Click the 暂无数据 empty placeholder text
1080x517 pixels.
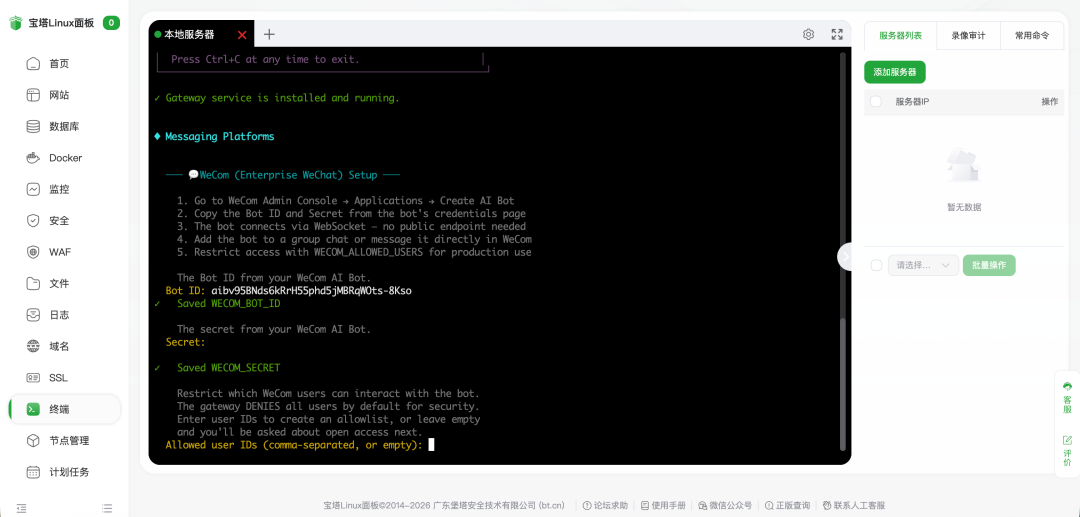click(964, 207)
